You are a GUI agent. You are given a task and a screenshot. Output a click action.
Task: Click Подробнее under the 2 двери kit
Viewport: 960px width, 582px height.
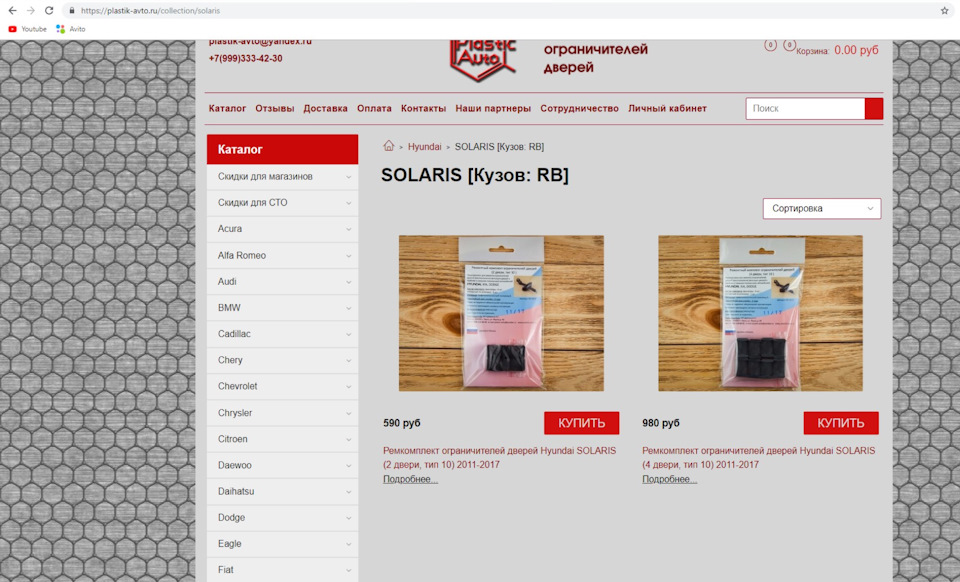pyautogui.click(x=410, y=479)
